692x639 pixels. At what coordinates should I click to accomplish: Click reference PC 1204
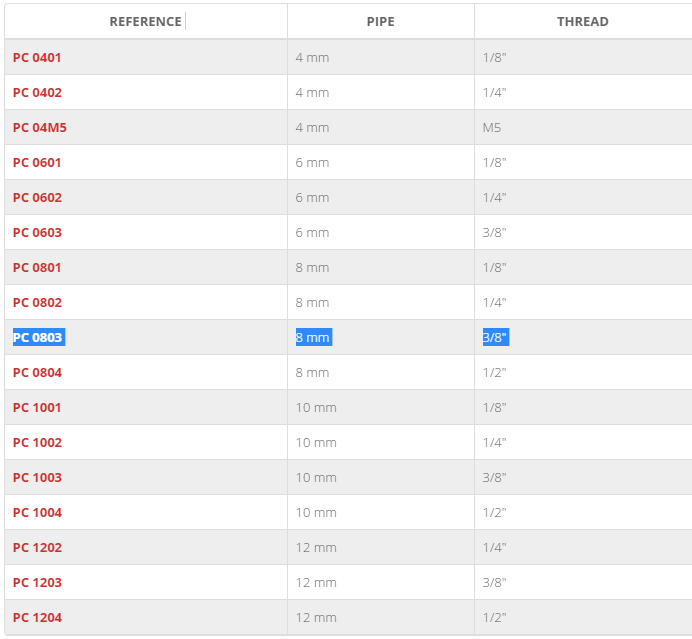point(38,618)
